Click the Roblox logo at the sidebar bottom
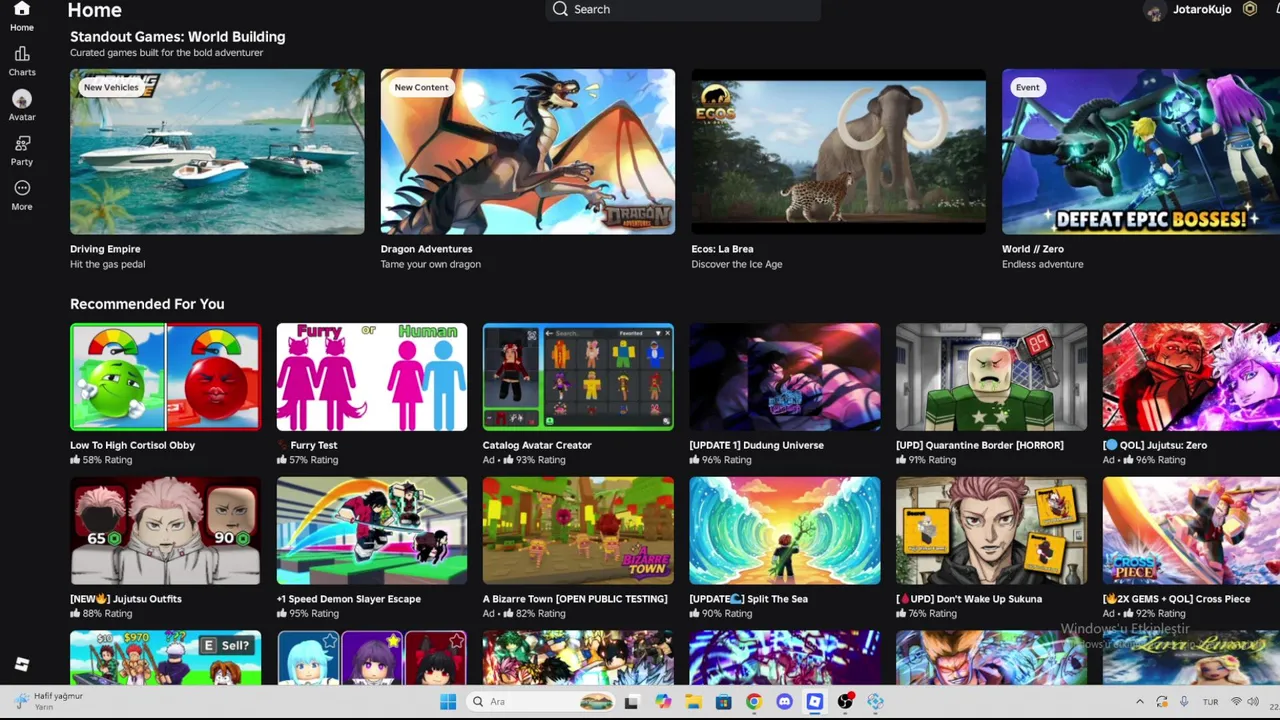The image size is (1280, 720). pyautogui.click(x=22, y=665)
